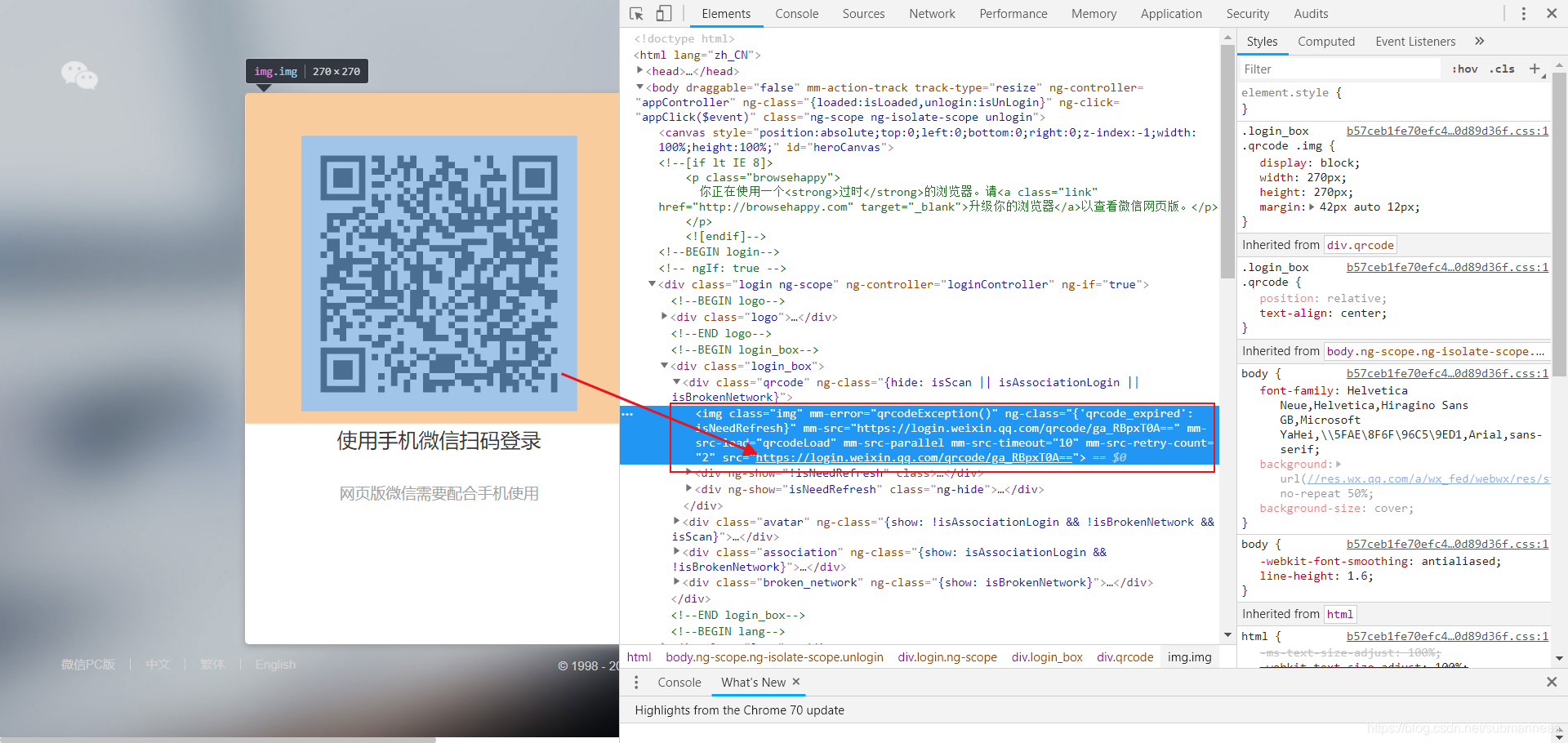This screenshot has height=743, width=1568.
Task: Select div.login_box breadcrumb item
Action: point(1047,657)
